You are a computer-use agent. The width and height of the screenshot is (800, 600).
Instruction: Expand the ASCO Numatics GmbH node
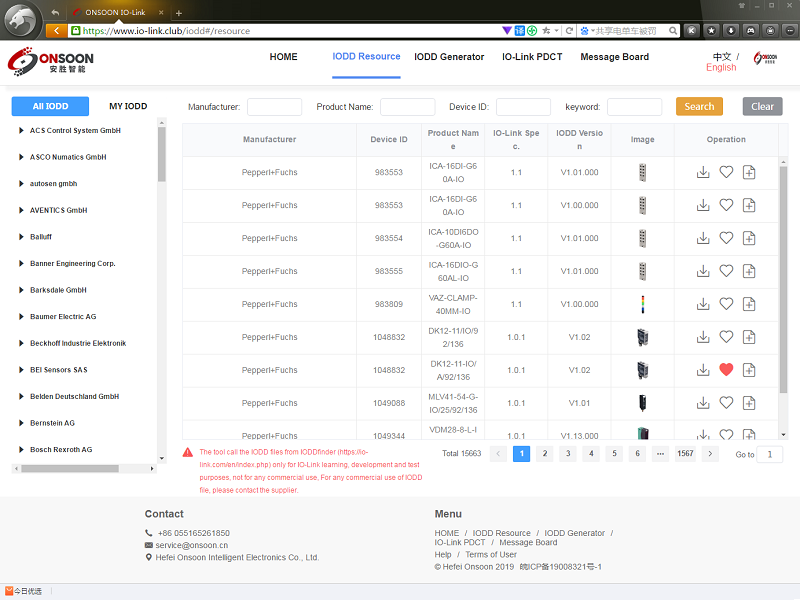(21, 157)
